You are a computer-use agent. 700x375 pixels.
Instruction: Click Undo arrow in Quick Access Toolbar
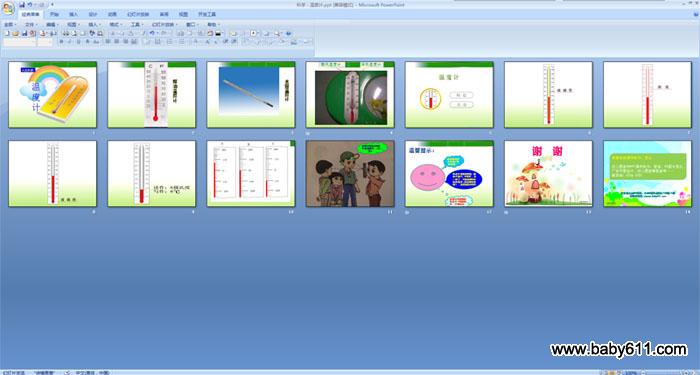[x=30, y=4]
